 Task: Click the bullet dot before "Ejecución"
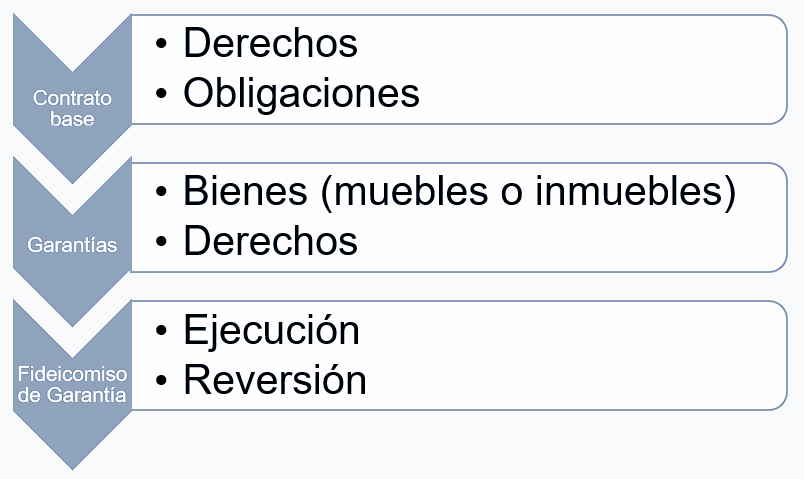(165, 331)
